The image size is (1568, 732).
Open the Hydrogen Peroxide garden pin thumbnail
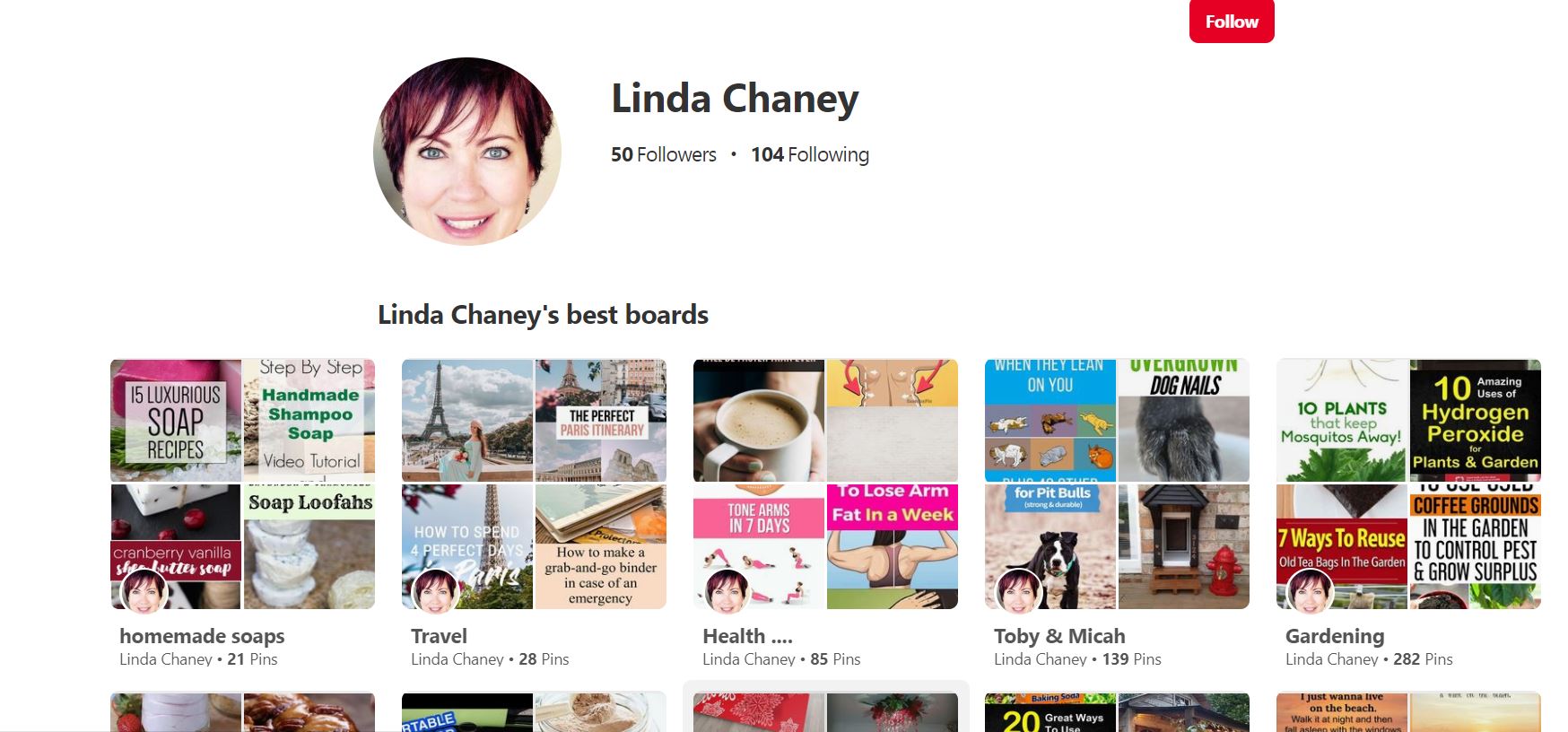[1476, 421]
